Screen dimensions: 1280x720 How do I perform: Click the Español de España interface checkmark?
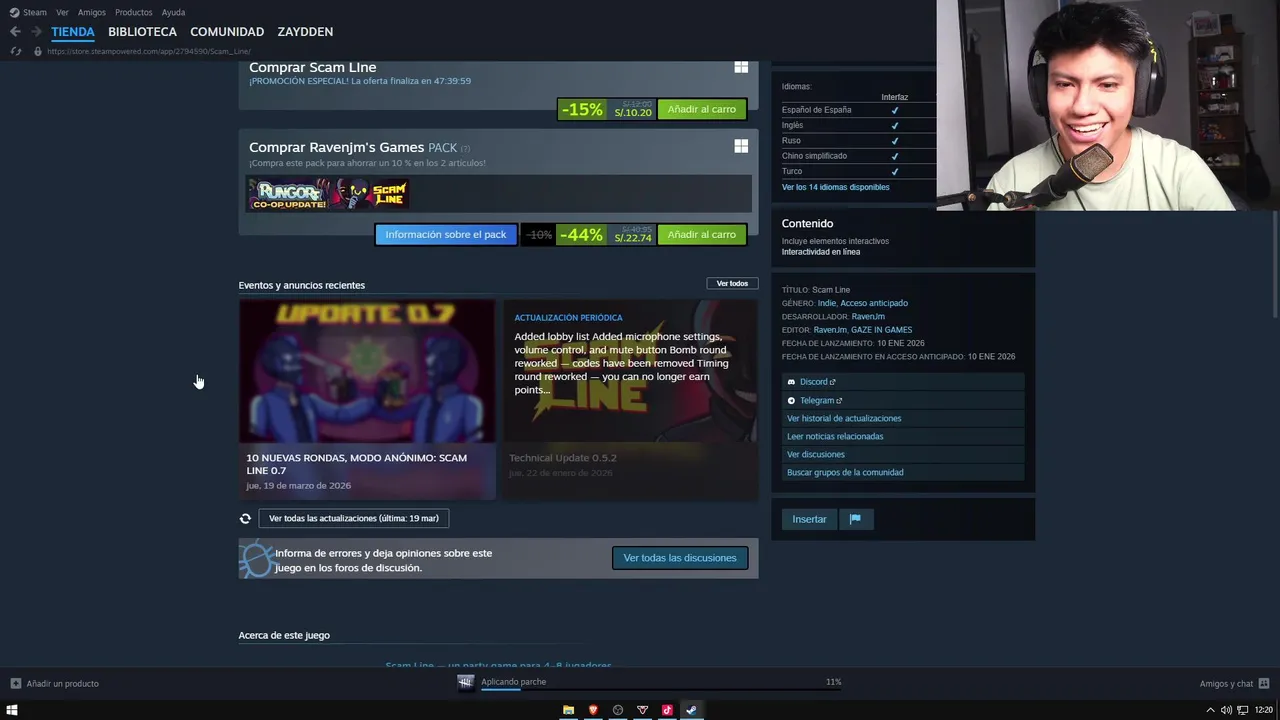pos(895,110)
